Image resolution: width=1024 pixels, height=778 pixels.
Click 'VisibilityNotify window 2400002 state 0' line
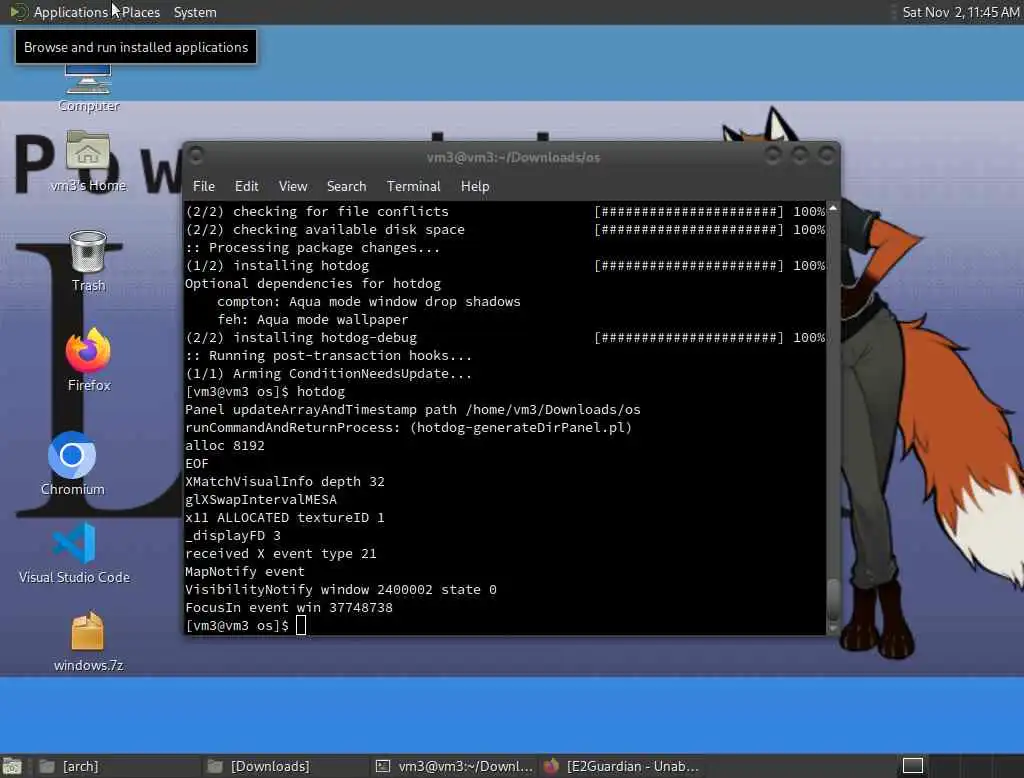(x=340, y=590)
